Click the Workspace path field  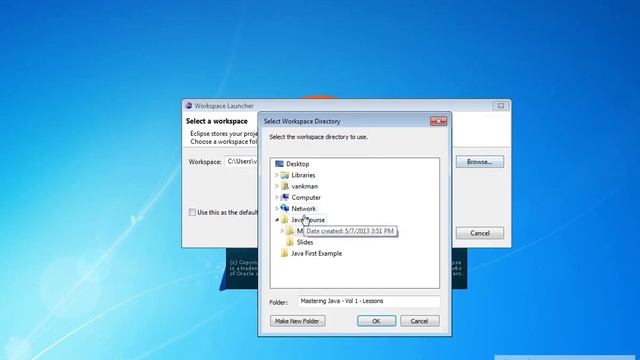242,162
